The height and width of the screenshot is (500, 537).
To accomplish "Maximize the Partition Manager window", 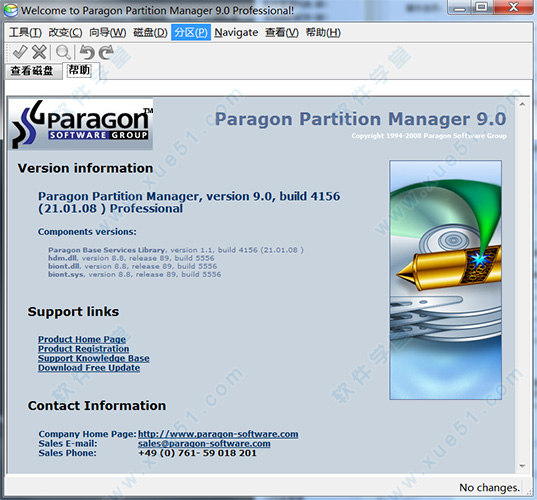I will click(482, 8).
